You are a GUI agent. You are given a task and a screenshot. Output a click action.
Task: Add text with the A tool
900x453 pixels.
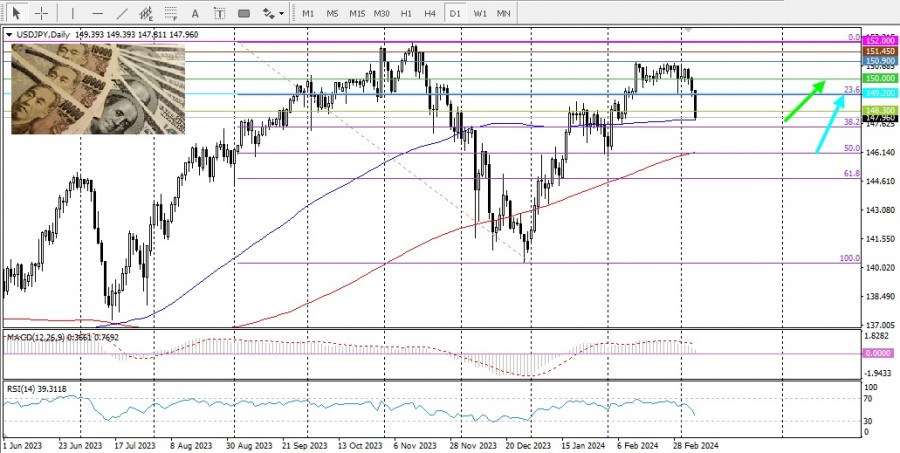(195, 13)
